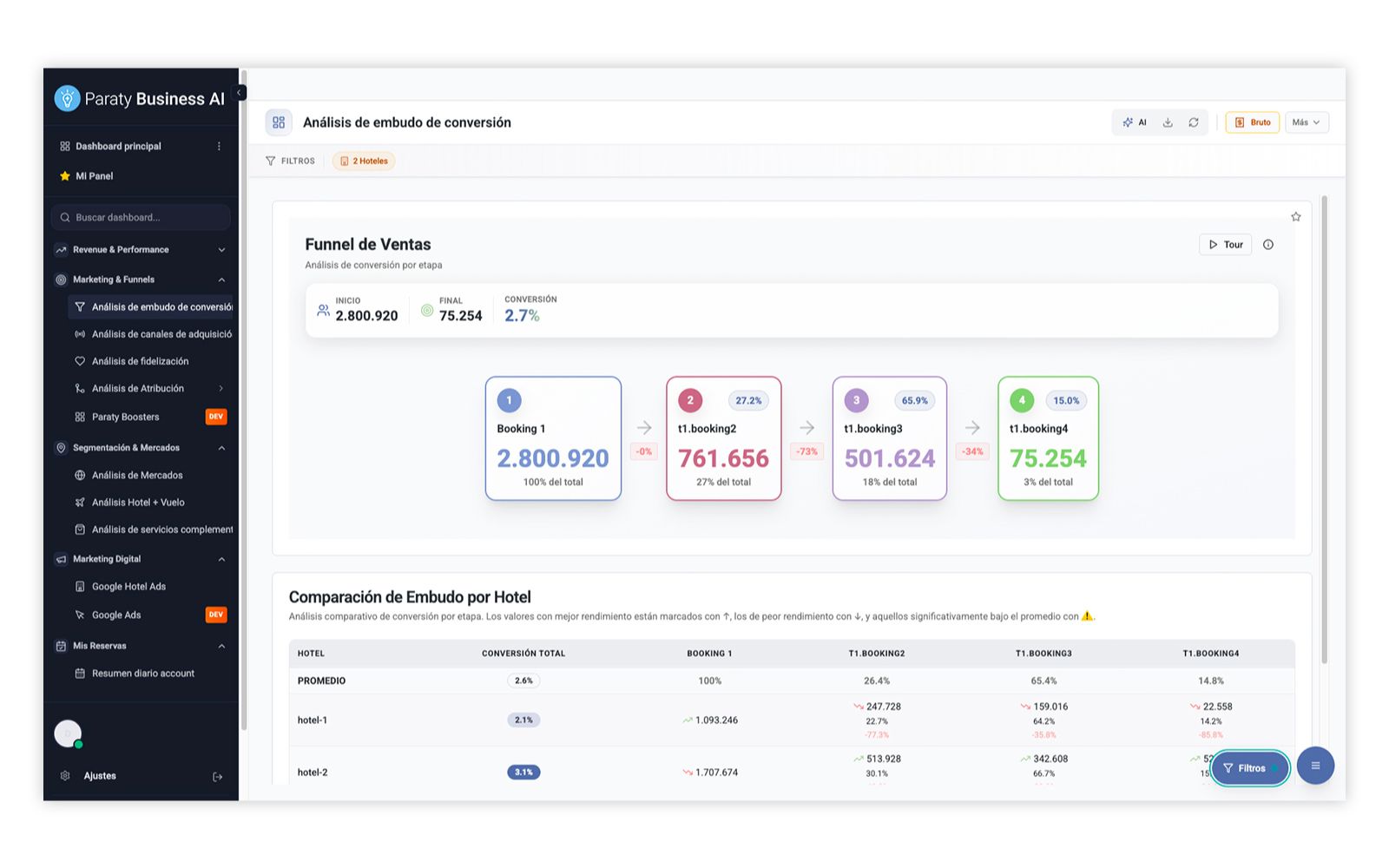The height and width of the screenshot is (868, 1389).
Task: Click the refresh icon in header toolbar
Action: tap(1194, 122)
